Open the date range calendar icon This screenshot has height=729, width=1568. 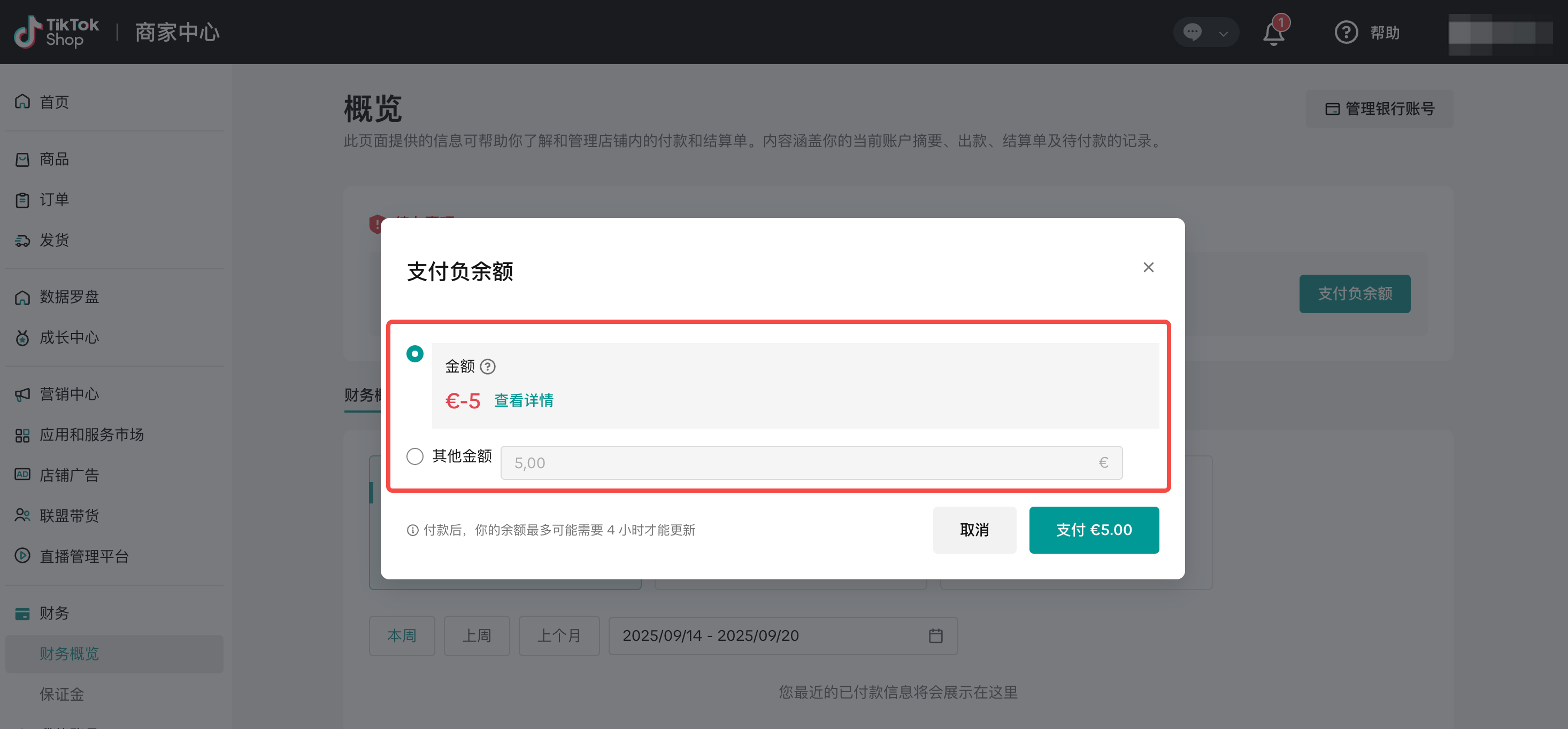pos(935,636)
